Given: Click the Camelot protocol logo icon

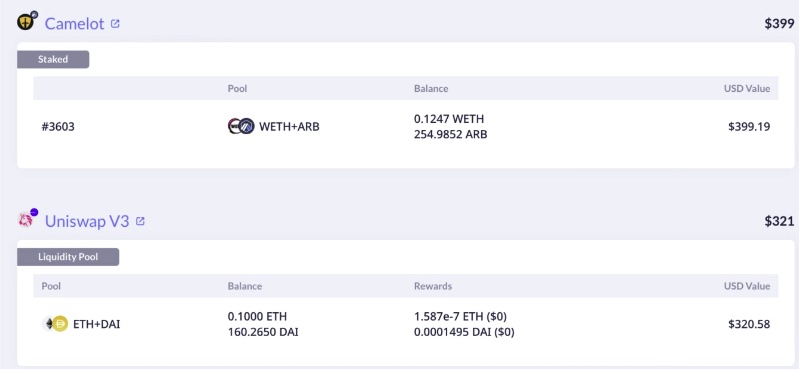Looking at the screenshot, I should pyautogui.click(x=26, y=21).
